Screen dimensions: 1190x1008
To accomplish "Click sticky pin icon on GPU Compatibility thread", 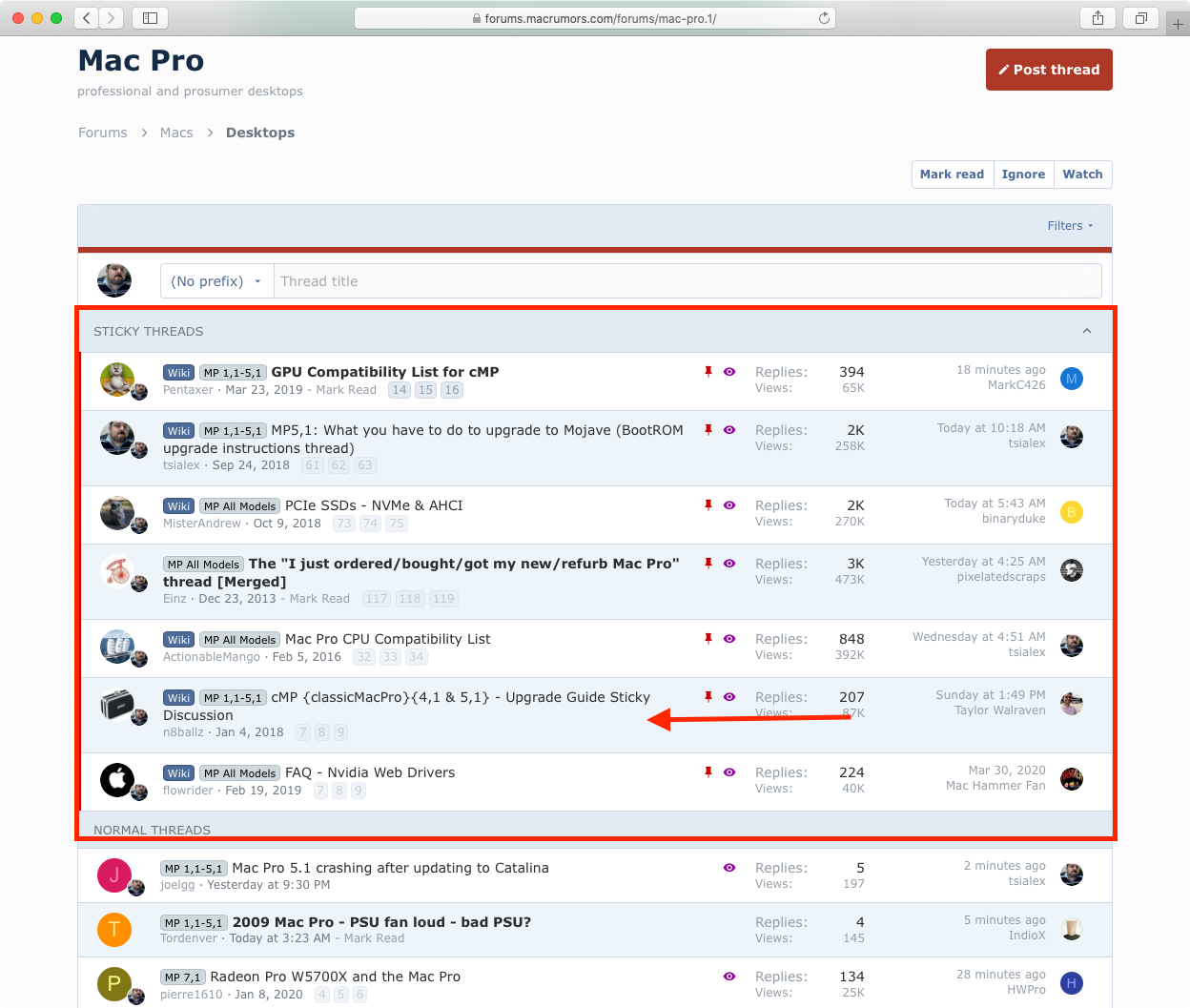I will [x=708, y=372].
